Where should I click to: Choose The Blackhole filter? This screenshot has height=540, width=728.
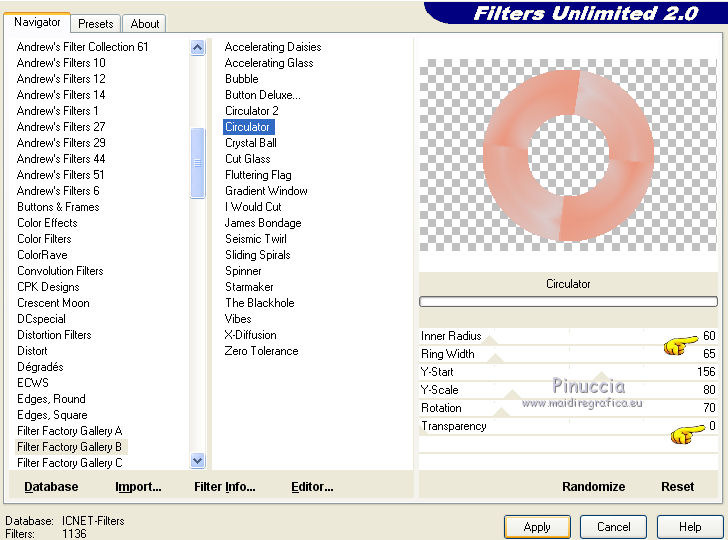point(260,303)
